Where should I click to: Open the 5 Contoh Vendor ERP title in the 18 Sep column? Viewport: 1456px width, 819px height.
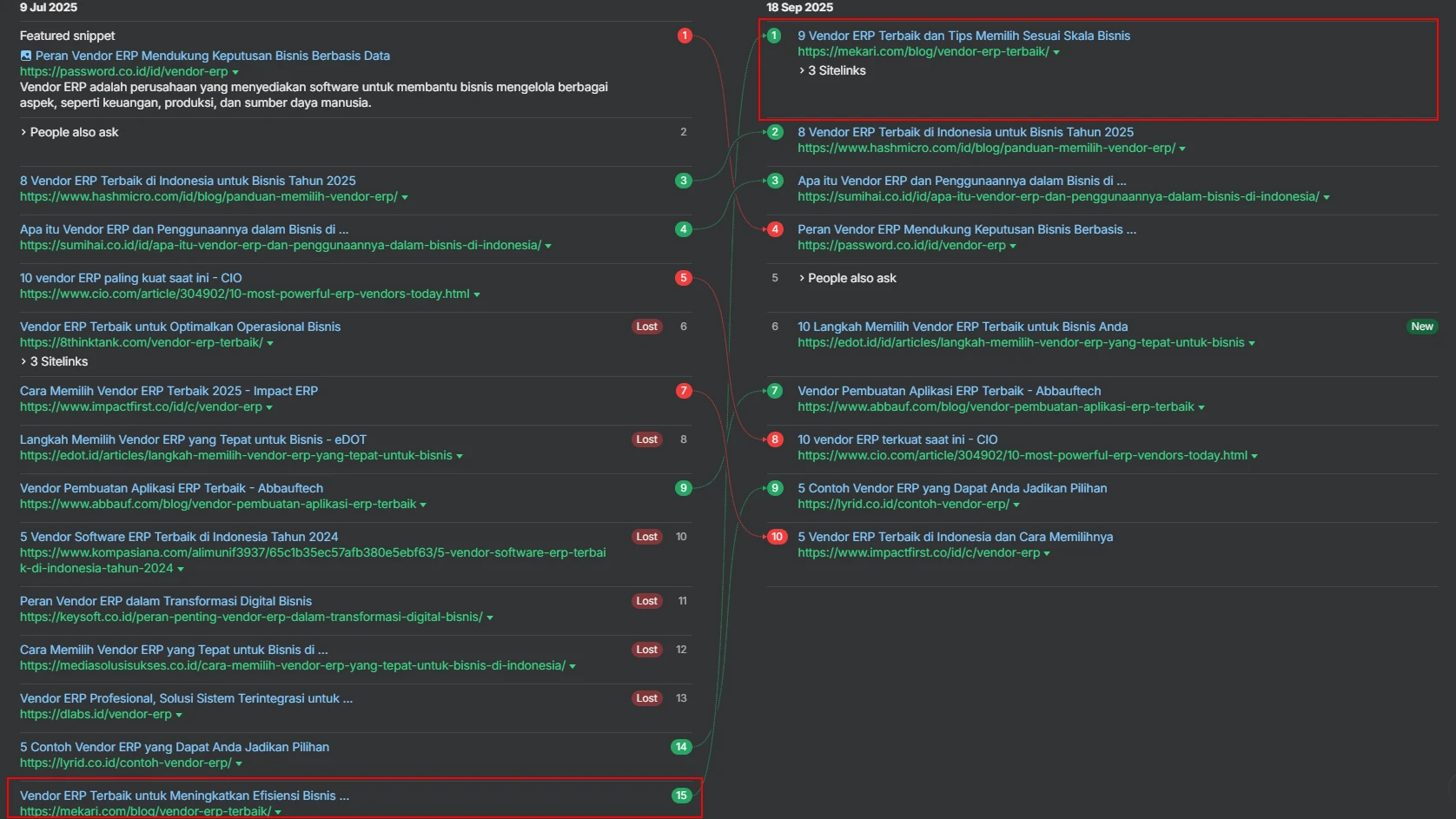coord(952,488)
